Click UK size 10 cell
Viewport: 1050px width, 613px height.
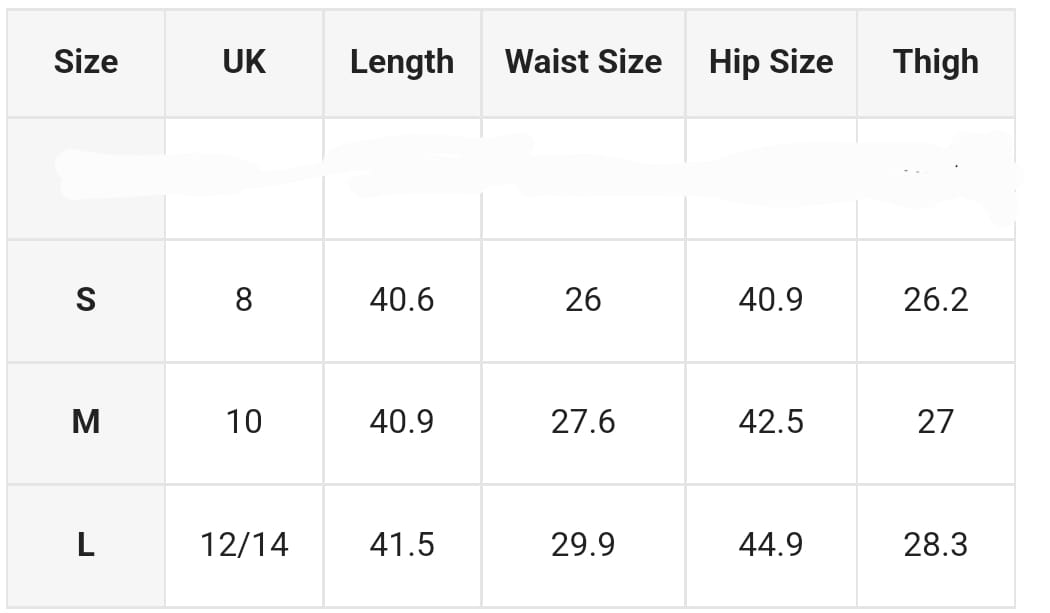point(244,422)
